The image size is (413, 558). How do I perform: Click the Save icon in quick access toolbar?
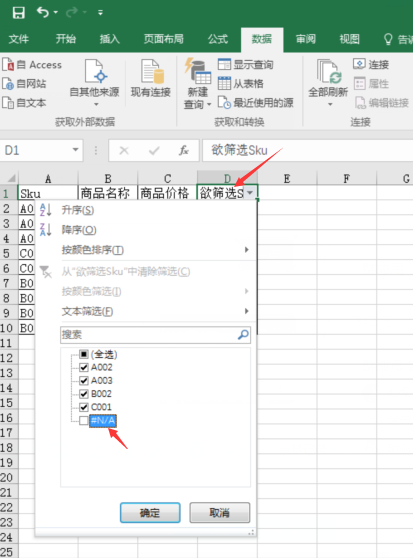18,13
